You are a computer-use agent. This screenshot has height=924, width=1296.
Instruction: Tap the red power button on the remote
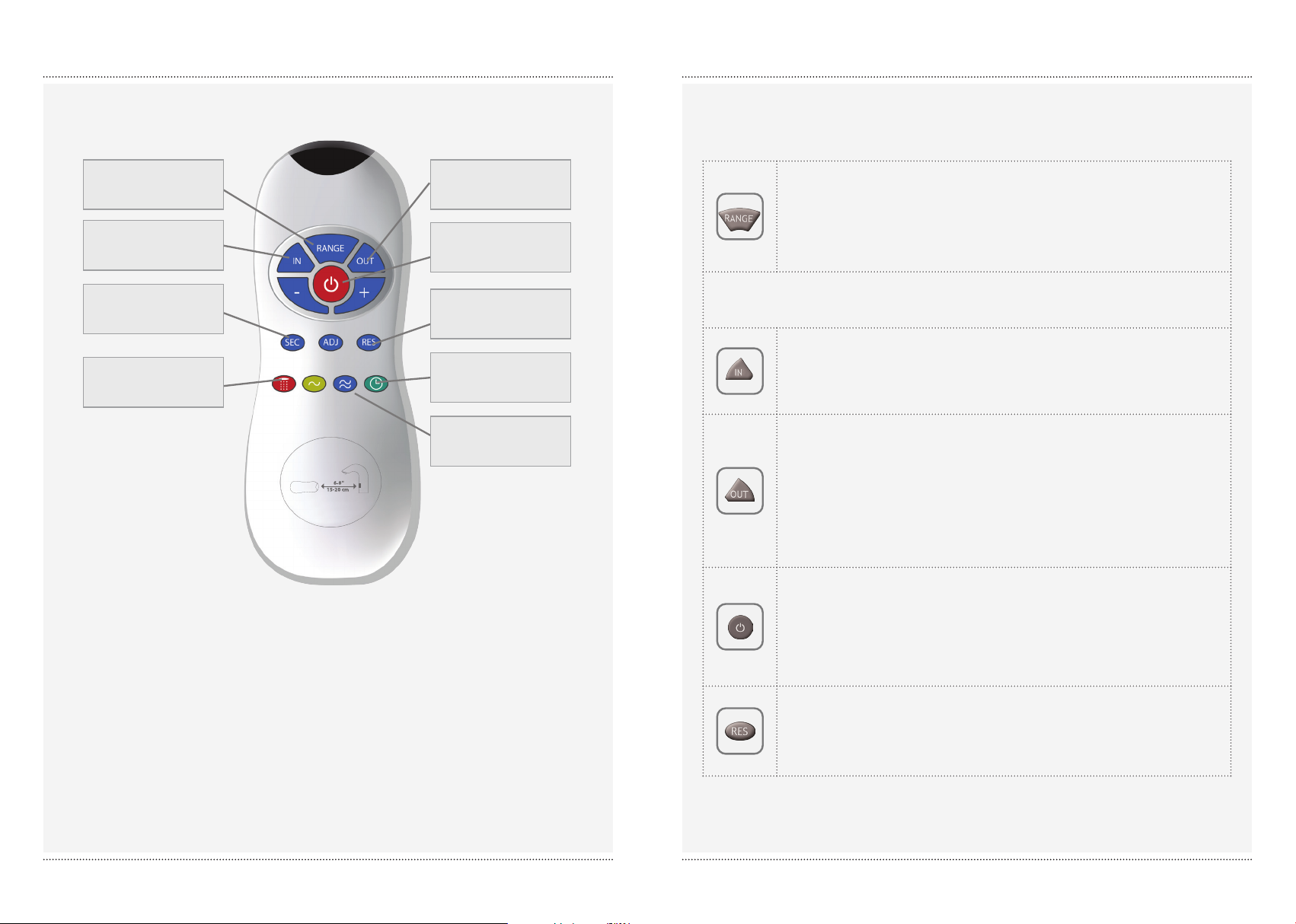[330, 285]
